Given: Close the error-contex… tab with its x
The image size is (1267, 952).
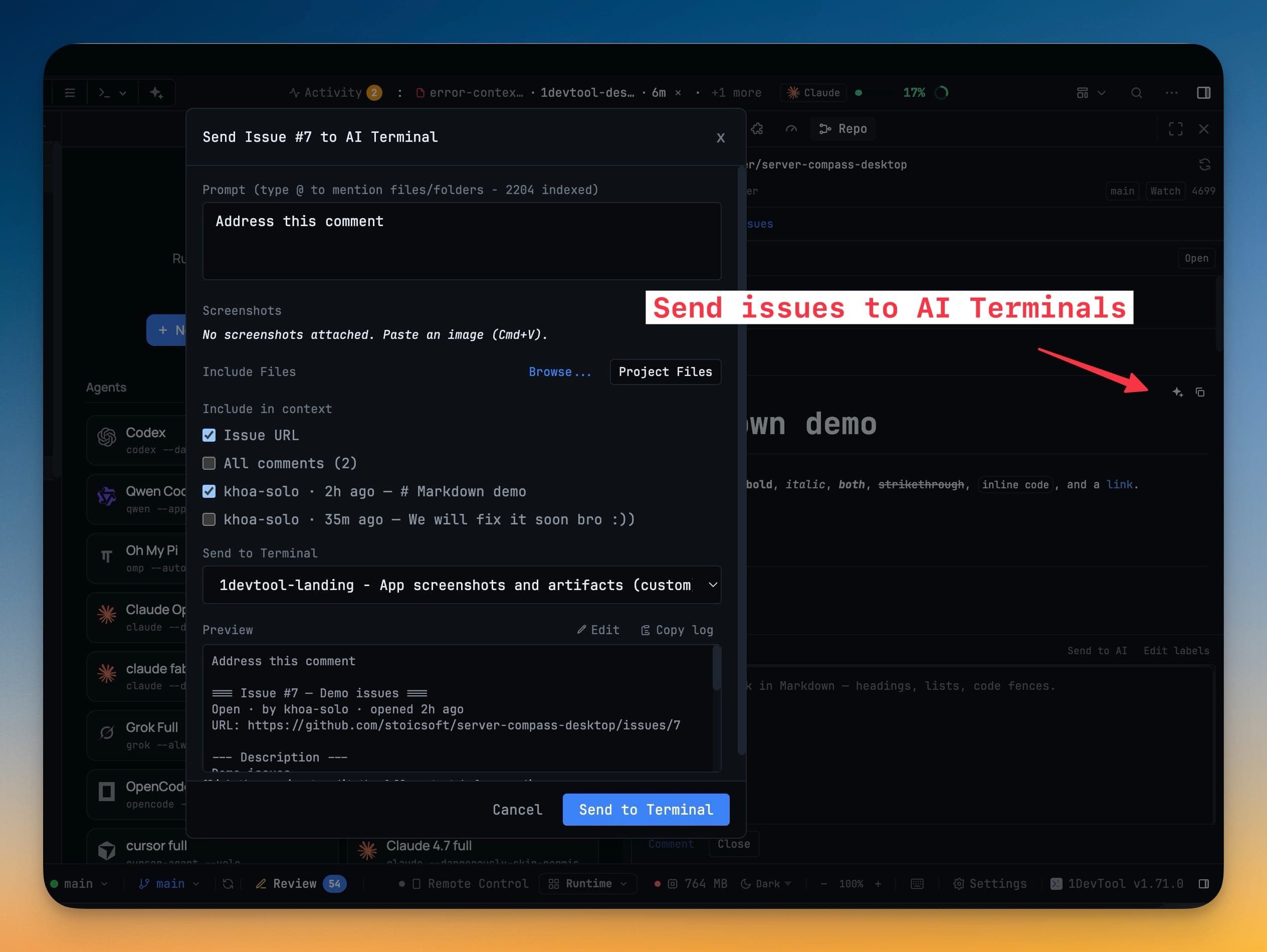Looking at the screenshot, I should (678, 93).
